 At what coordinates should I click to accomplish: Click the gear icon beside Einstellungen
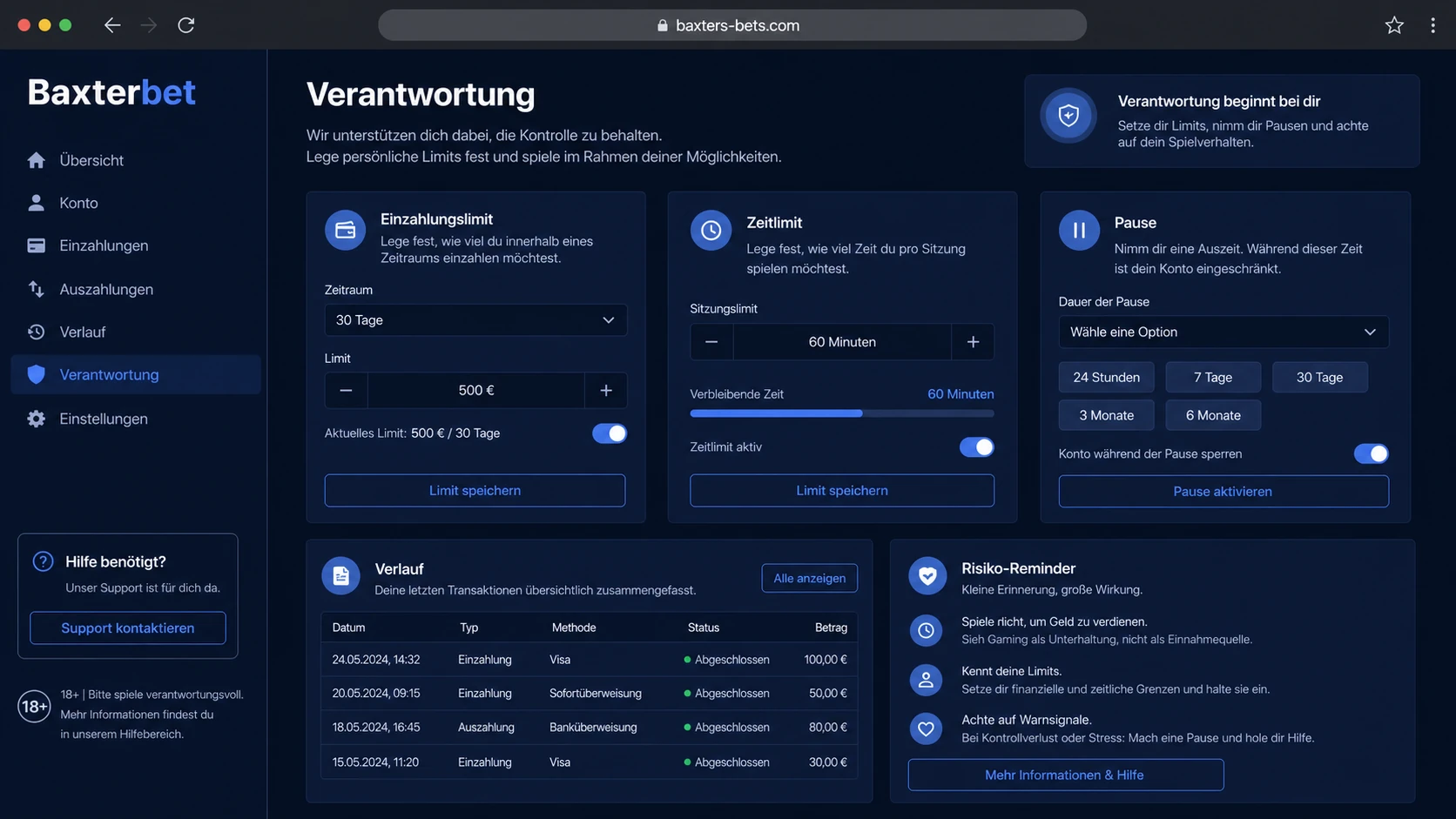[x=36, y=419]
